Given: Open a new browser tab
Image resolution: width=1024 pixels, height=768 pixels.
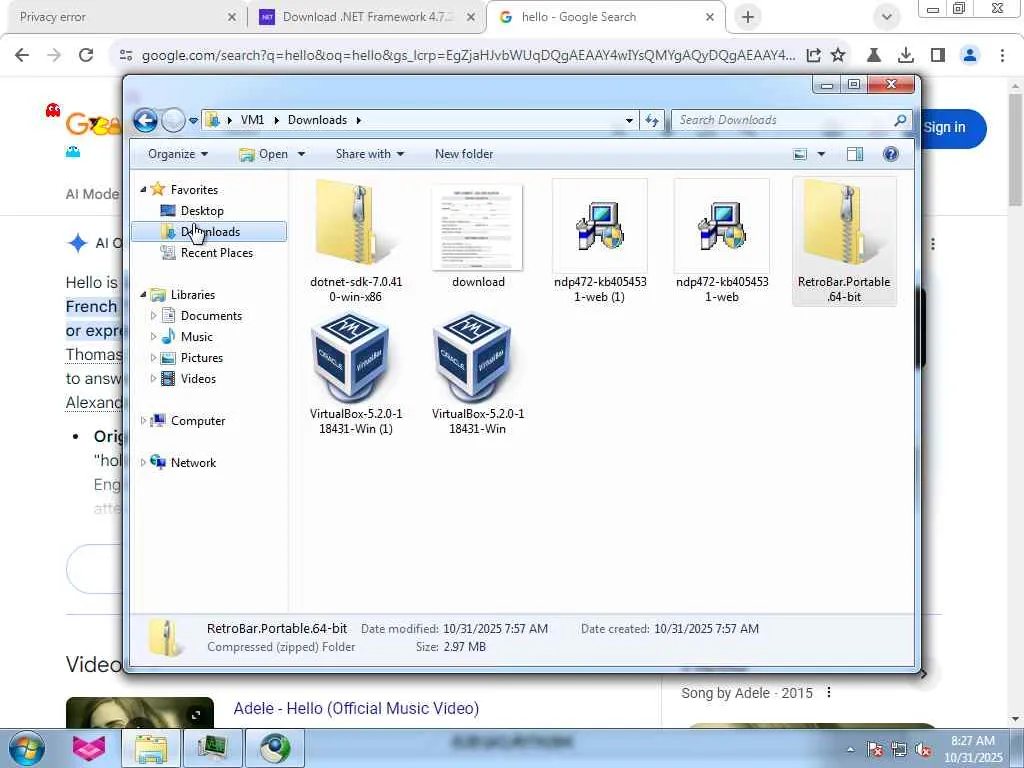Looking at the screenshot, I should coord(748,18).
